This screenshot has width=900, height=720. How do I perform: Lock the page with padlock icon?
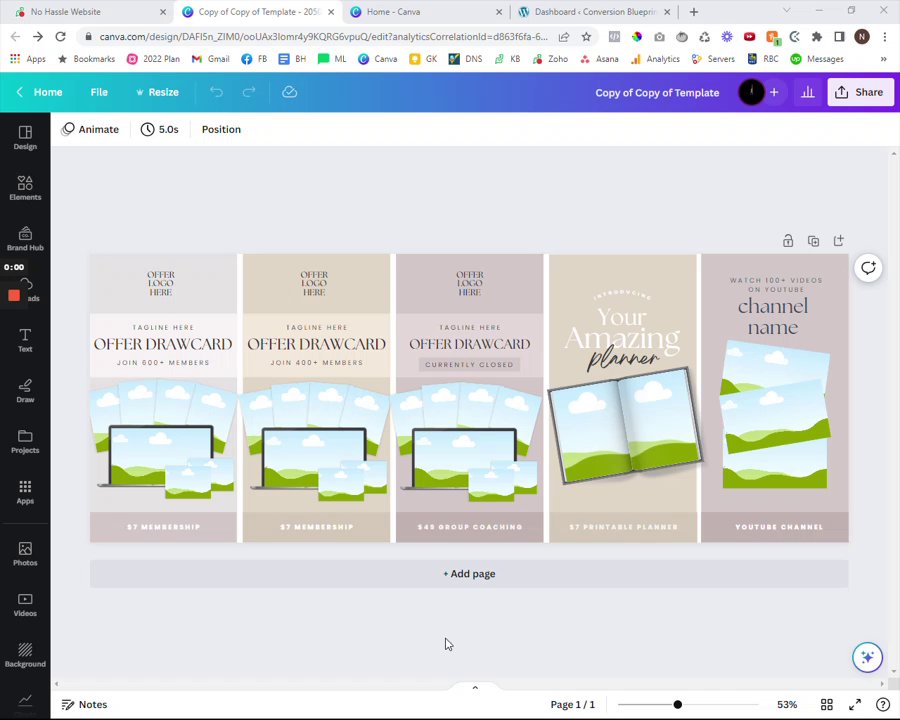coord(788,241)
